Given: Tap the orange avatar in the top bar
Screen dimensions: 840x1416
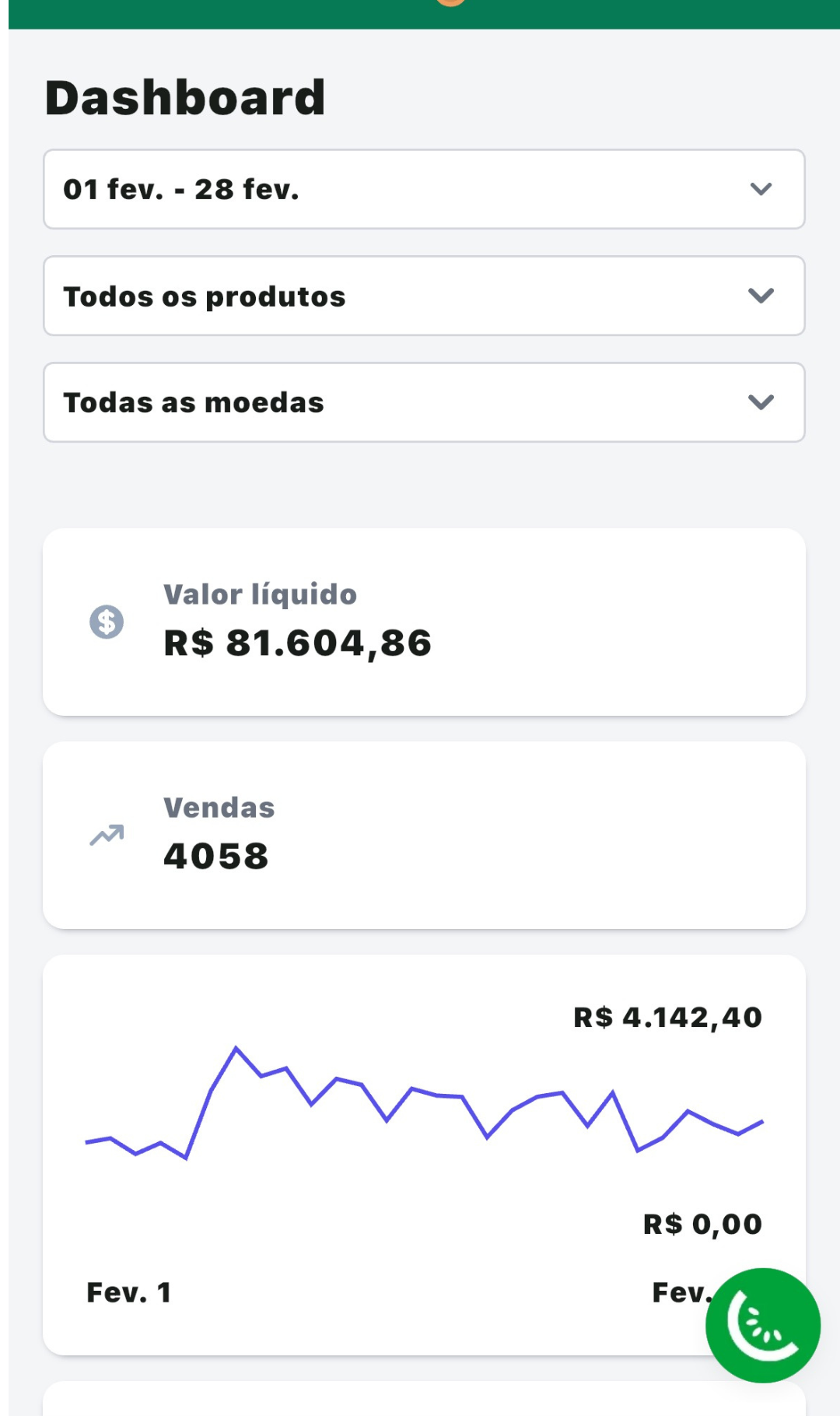Looking at the screenshot, I should click(x=451, y=2).
